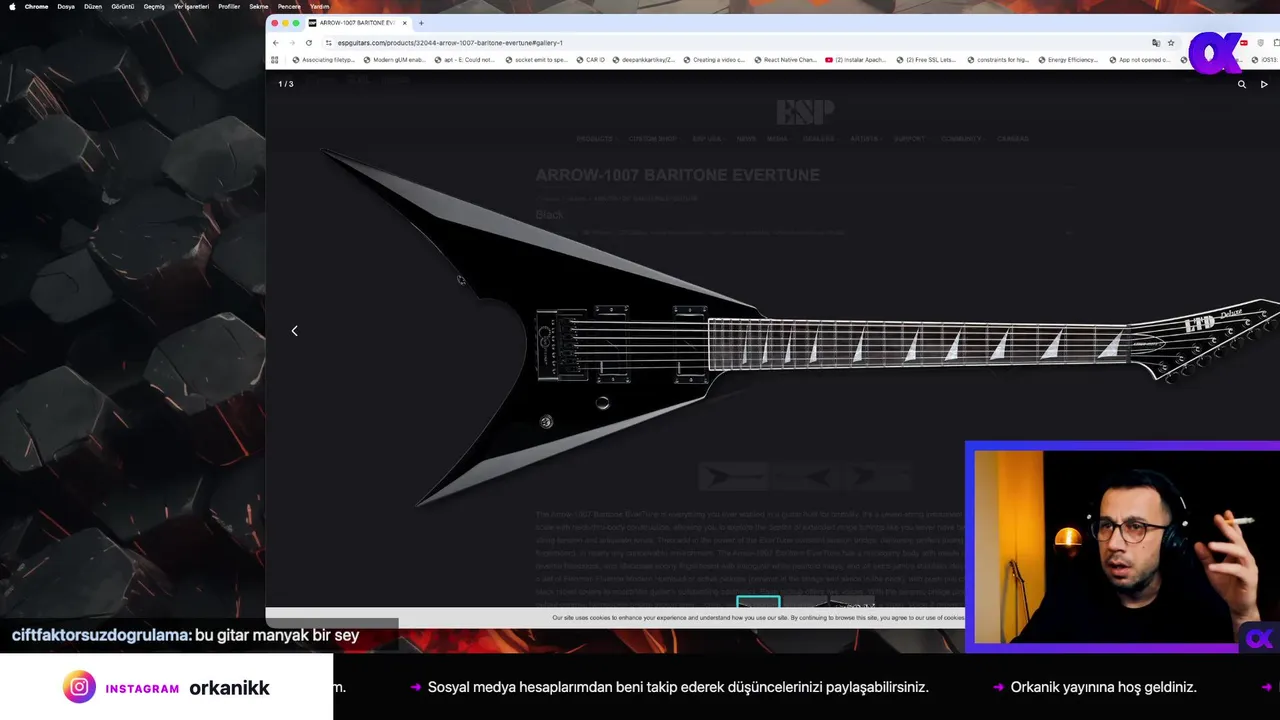Open the '(2) Instalar Apach...' YouTube bookmark
Viewport: 1280px width, 720px height.
856,60
